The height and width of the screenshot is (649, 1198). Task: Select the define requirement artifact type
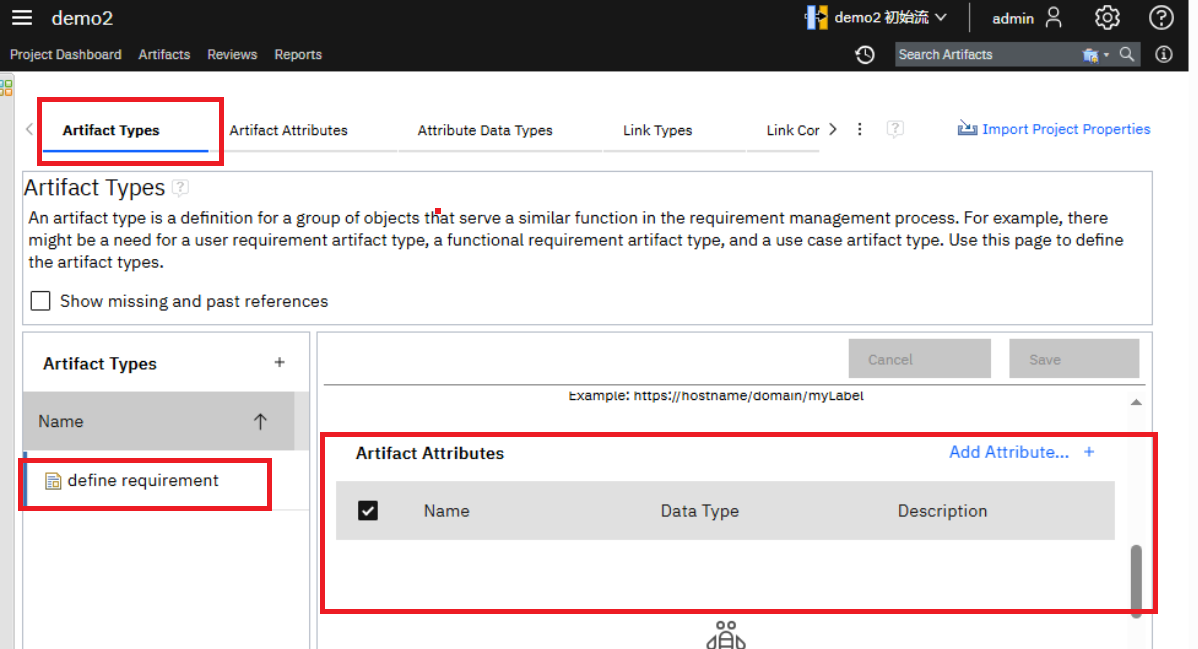tap(142, 481)
